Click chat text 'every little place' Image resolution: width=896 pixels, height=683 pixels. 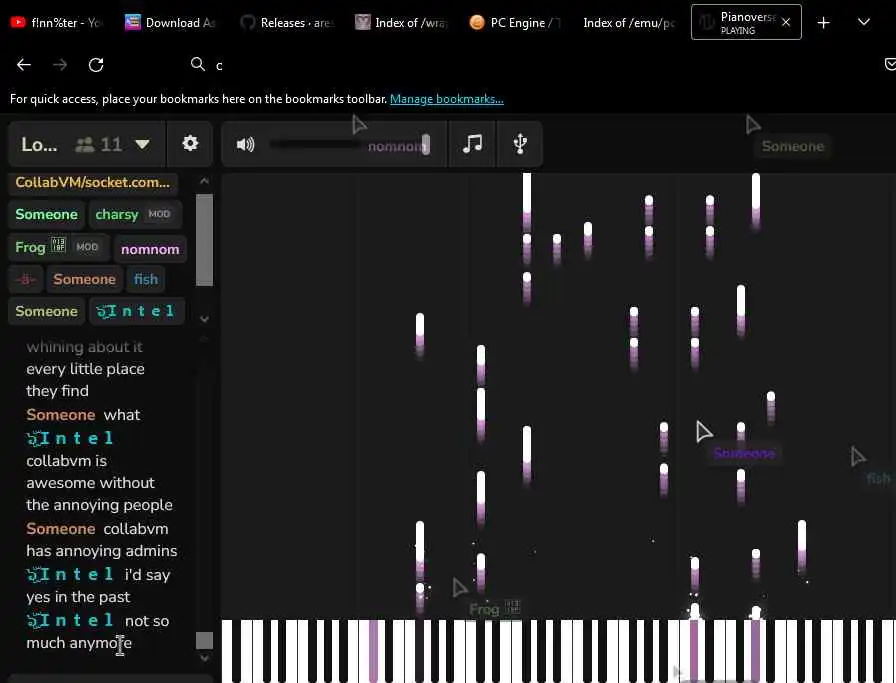[x=85, y=369]
